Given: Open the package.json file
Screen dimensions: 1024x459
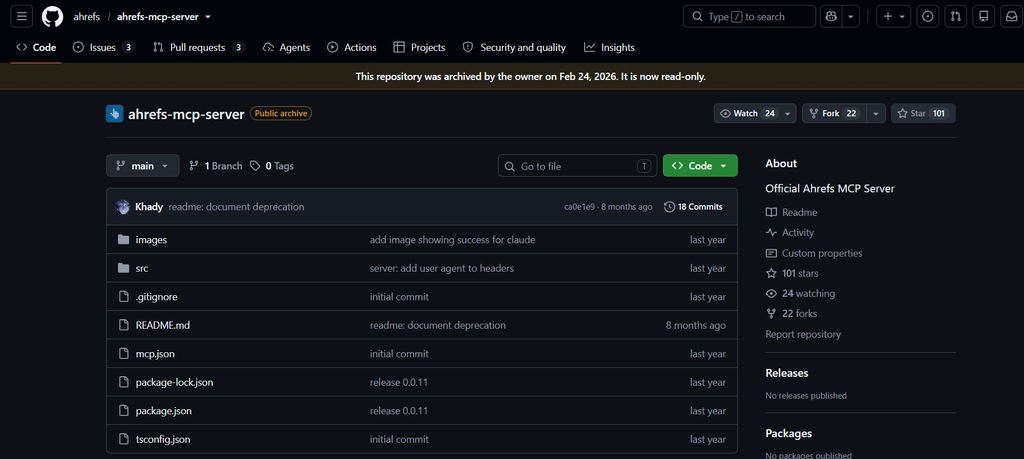Looking at the screenshot, I should [163, 411].
